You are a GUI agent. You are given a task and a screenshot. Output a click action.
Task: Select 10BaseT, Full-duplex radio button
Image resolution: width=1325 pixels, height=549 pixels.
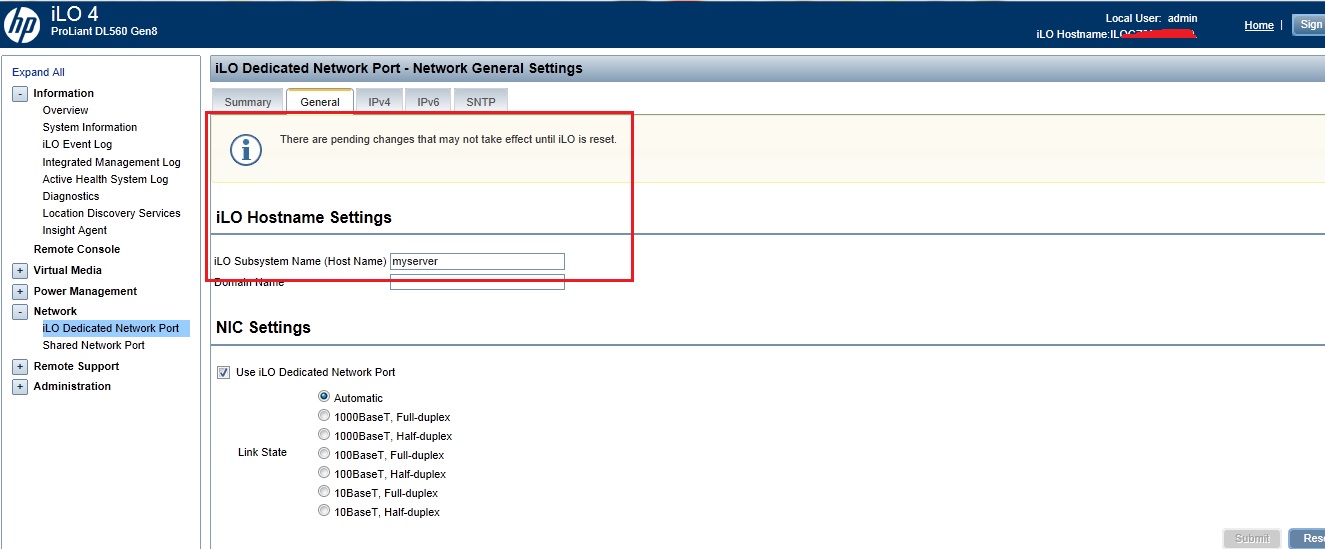coord(324,492)
